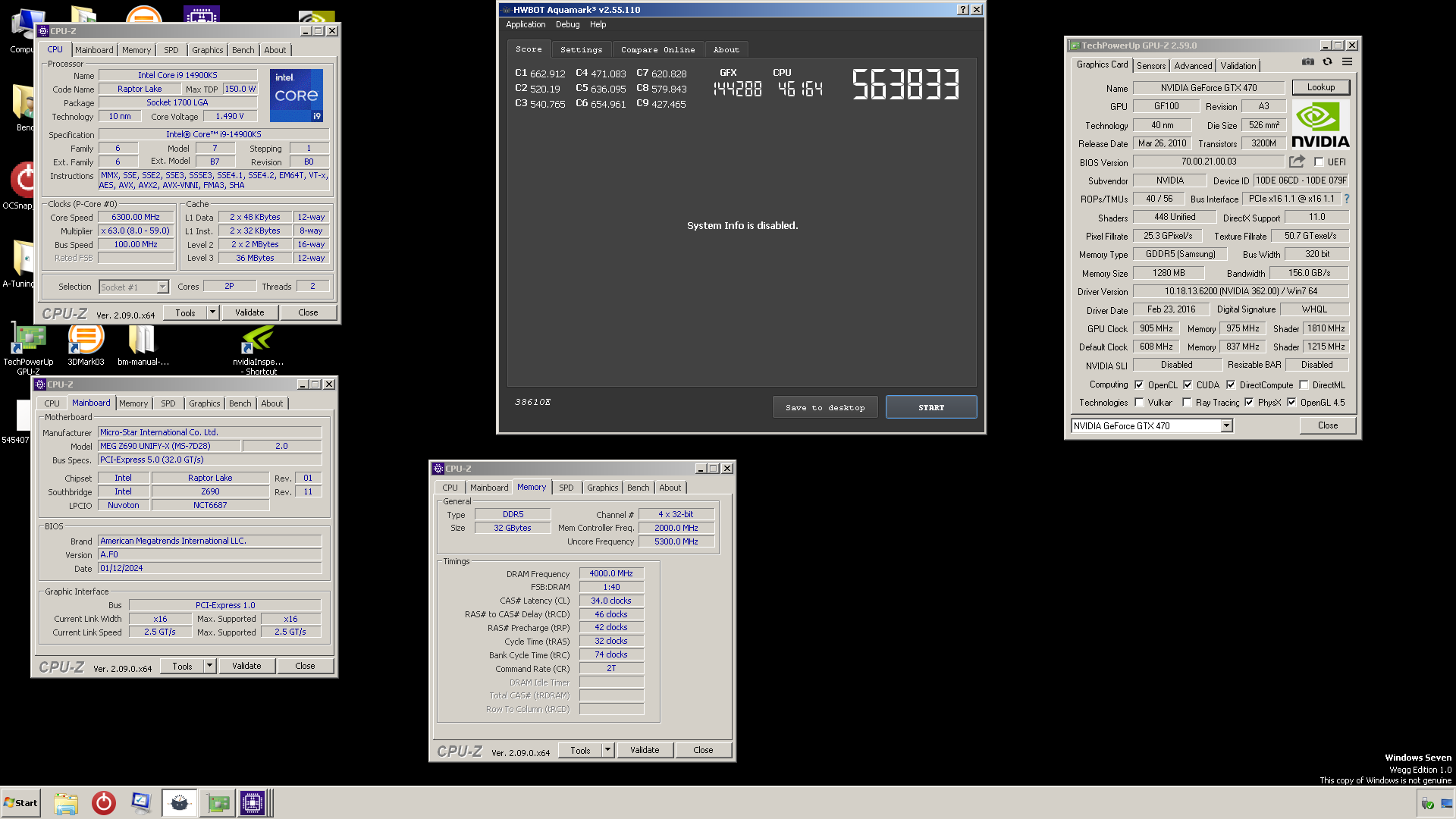Click the help question mark in Aquamark title bar
Viewport: 1456px width, 819px height.
coord(963,10)
